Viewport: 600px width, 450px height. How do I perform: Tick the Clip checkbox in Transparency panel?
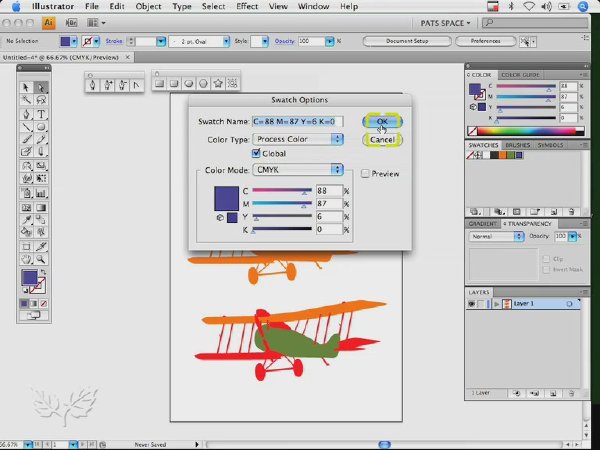tap(546, 259)
